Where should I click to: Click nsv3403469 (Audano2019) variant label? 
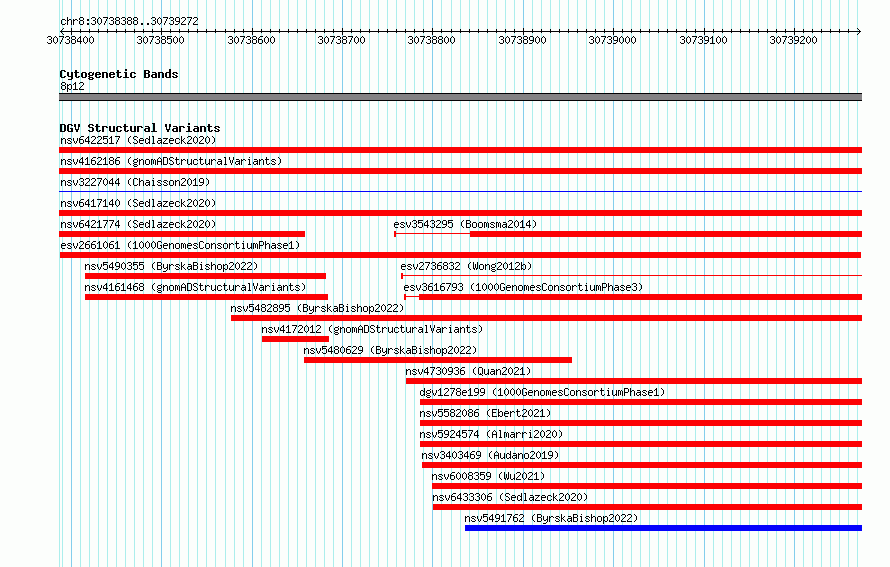tap(490, 455)
